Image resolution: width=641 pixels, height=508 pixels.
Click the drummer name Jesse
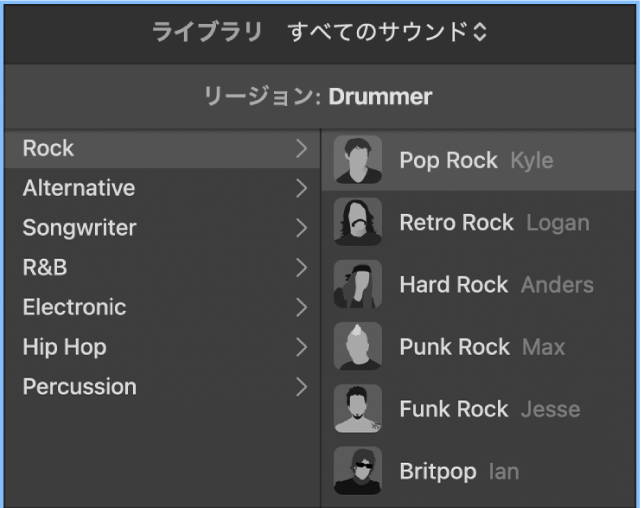pyautogui.click(x=551, y=410)
